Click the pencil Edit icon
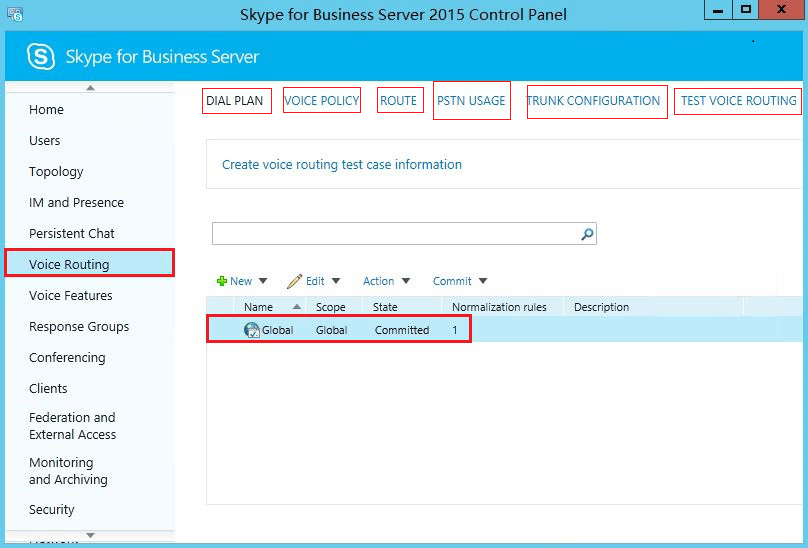 tap(294, 281)
